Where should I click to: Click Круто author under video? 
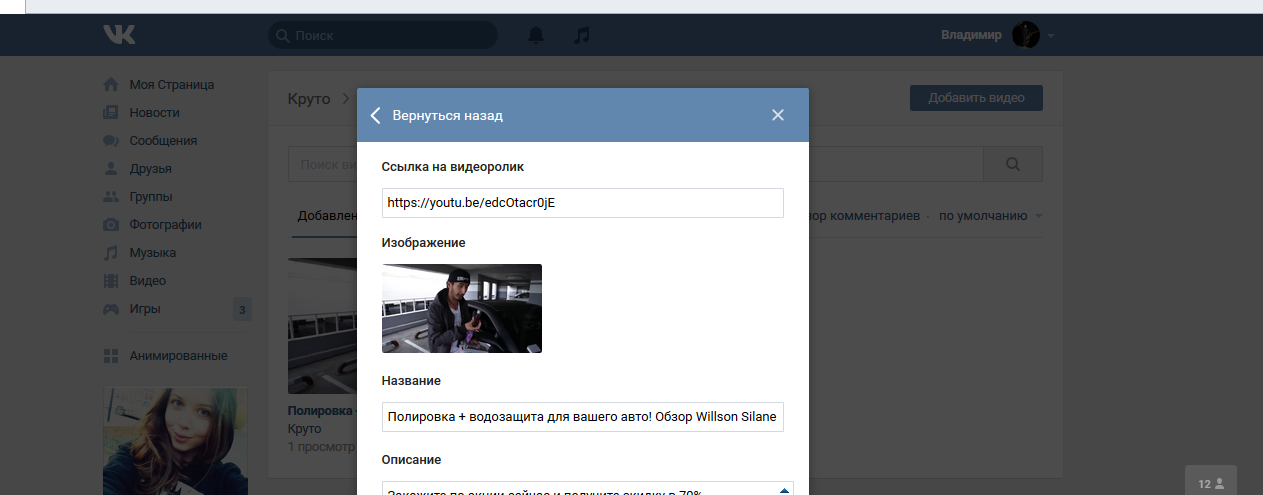[x=304, y=428]
